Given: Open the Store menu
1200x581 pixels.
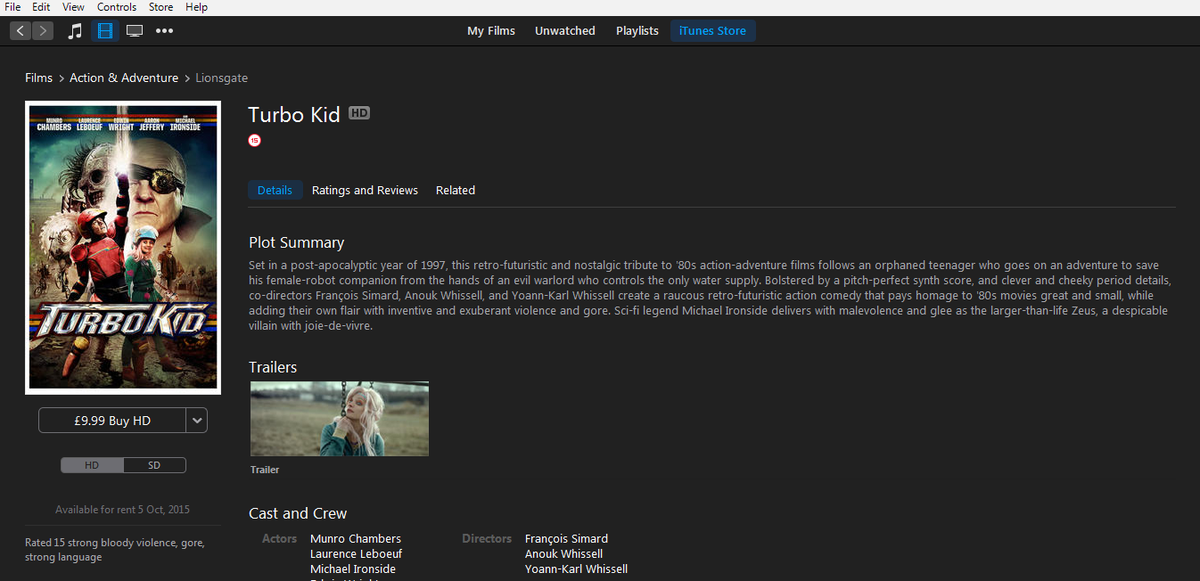Looking at the screenshot, I should (161, 7).
